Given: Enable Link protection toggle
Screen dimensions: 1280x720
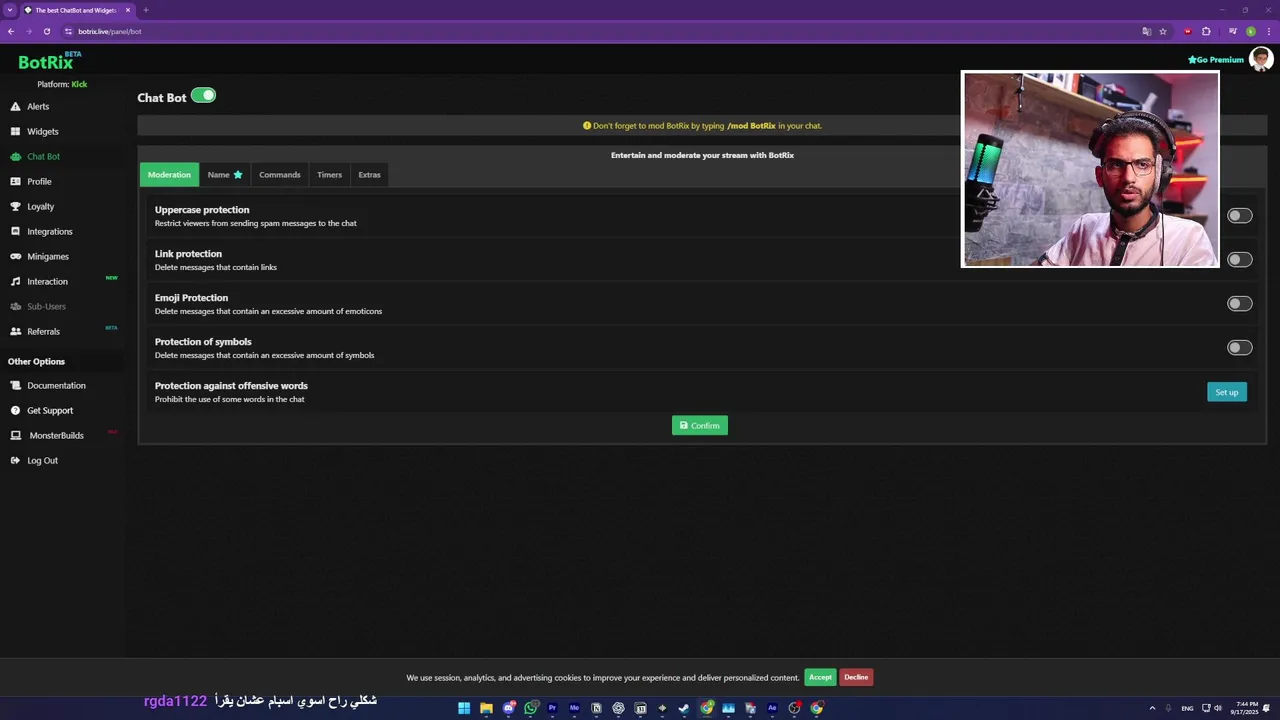Looking at the screenshot, I should click(1239, 260).
